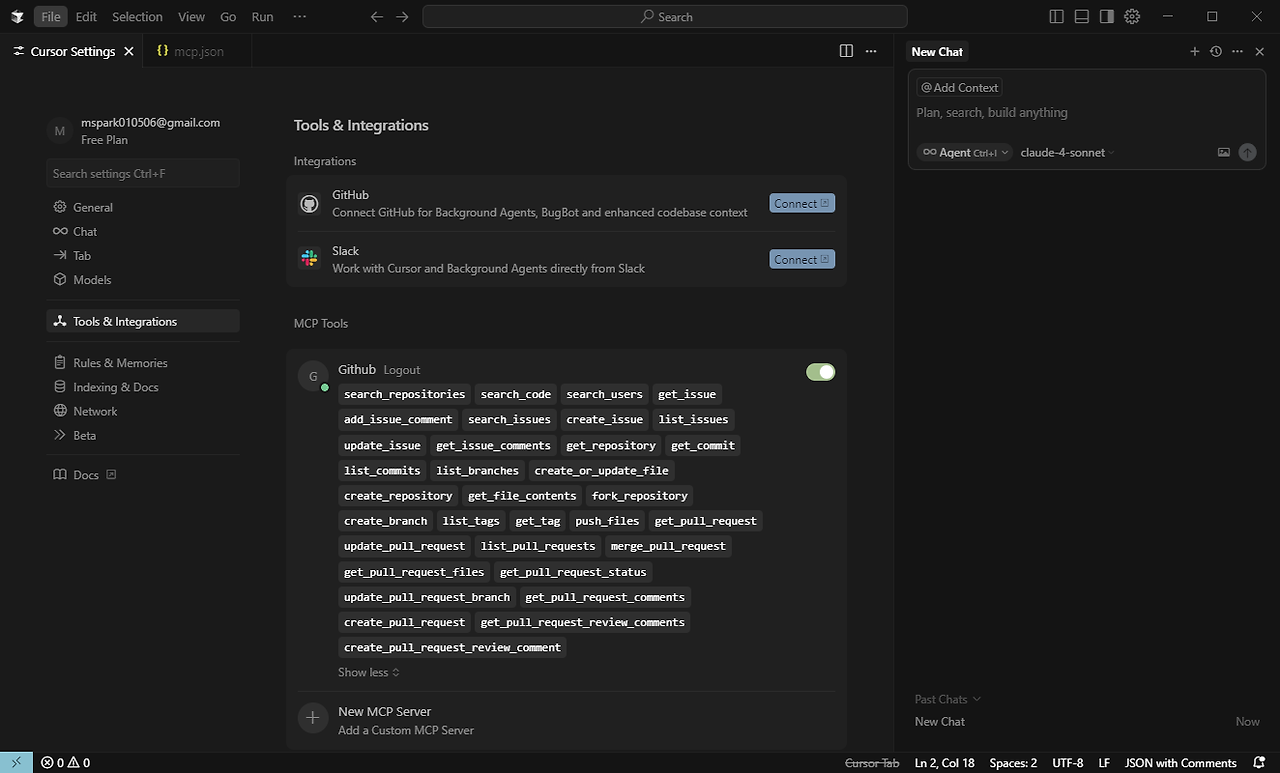The image size is (1280, 773).
Task: Open the errors and warnings indicator
Action: click(x=65, y=763)
